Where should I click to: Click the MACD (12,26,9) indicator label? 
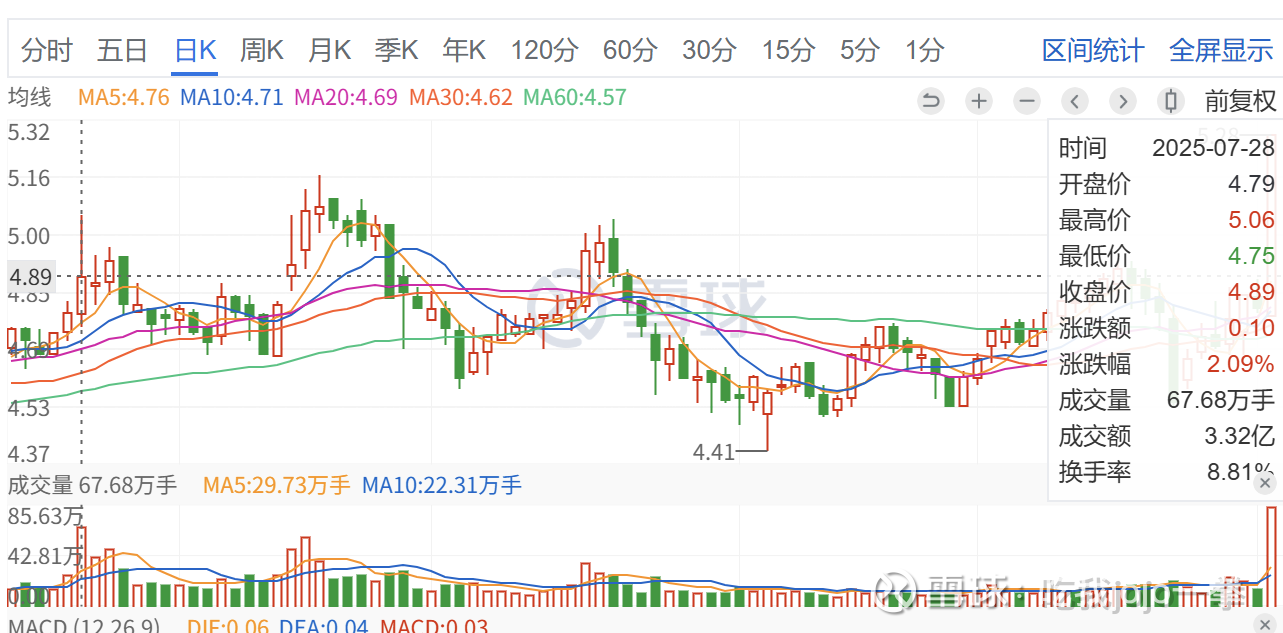point(84,626)
